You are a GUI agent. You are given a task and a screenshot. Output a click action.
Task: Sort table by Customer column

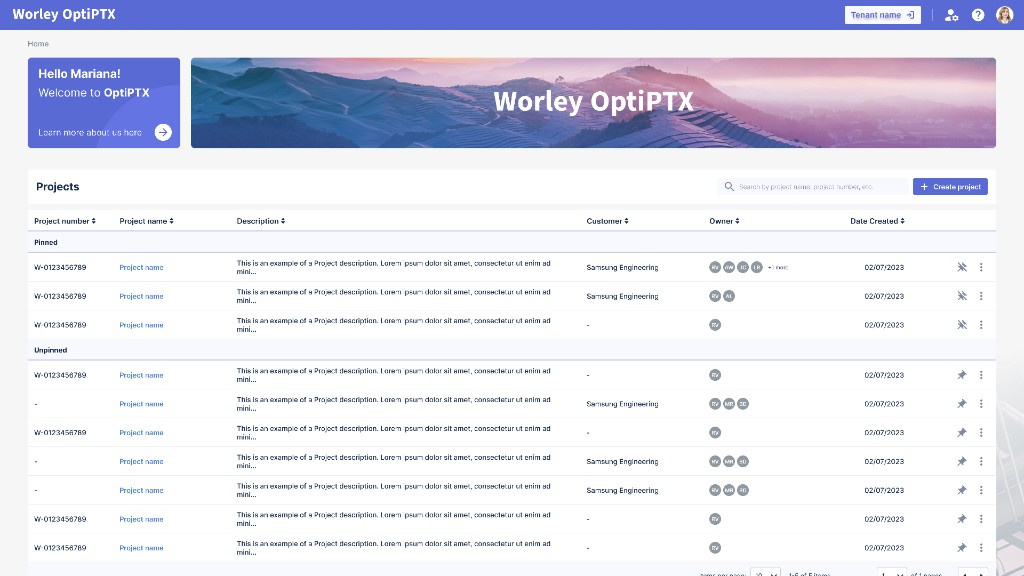607,221
